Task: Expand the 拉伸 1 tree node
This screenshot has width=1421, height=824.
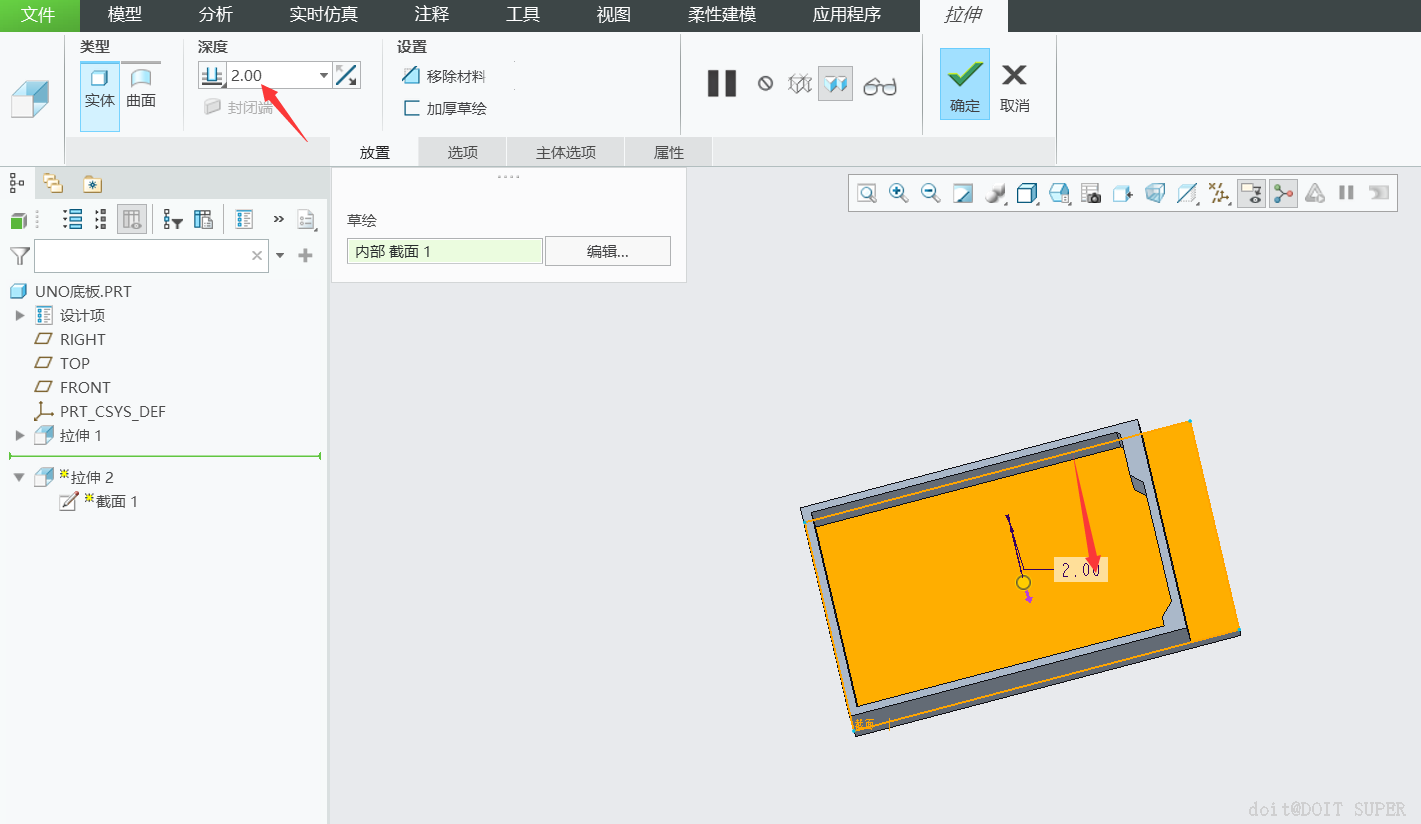Action: coord(19,435)
